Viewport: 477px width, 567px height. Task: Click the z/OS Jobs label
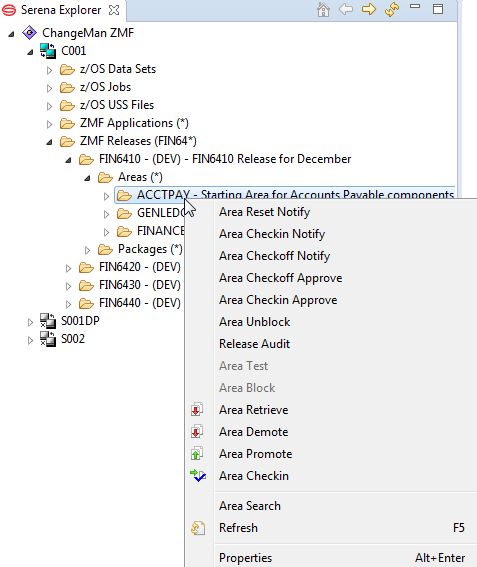(x=106, y=87)
